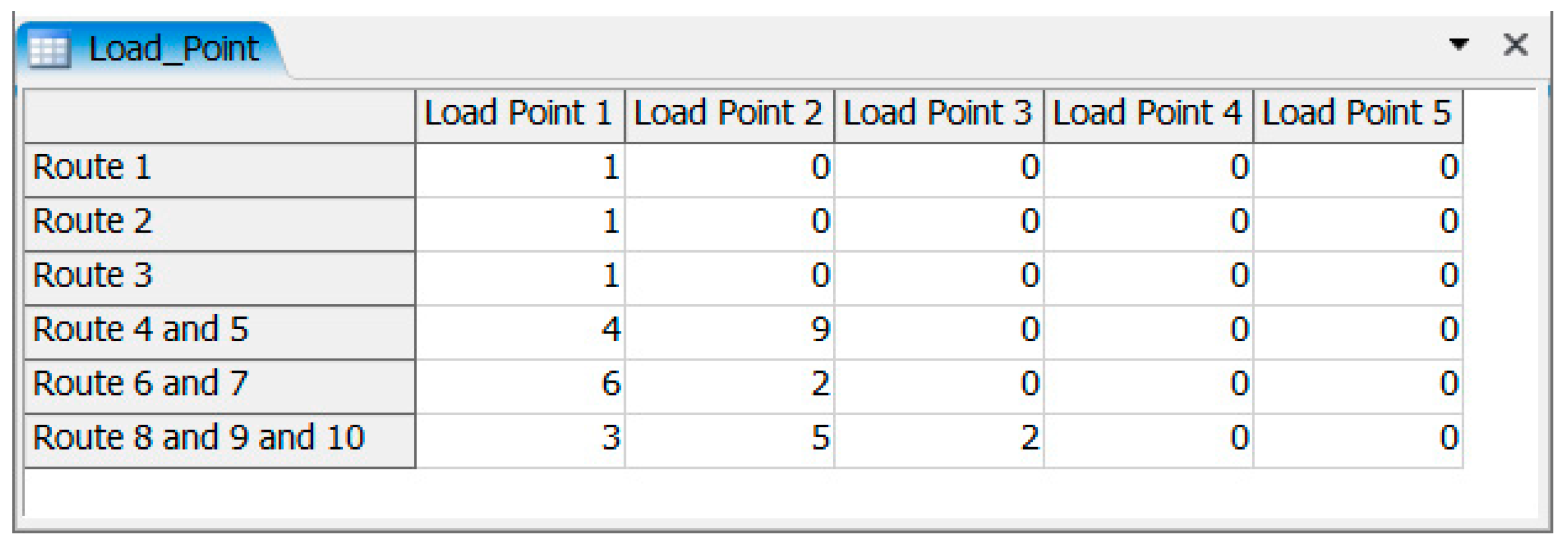Open the tab list dropdown arrow
The height and width of the screenshot is (548, 1568).
(1458, 44)
